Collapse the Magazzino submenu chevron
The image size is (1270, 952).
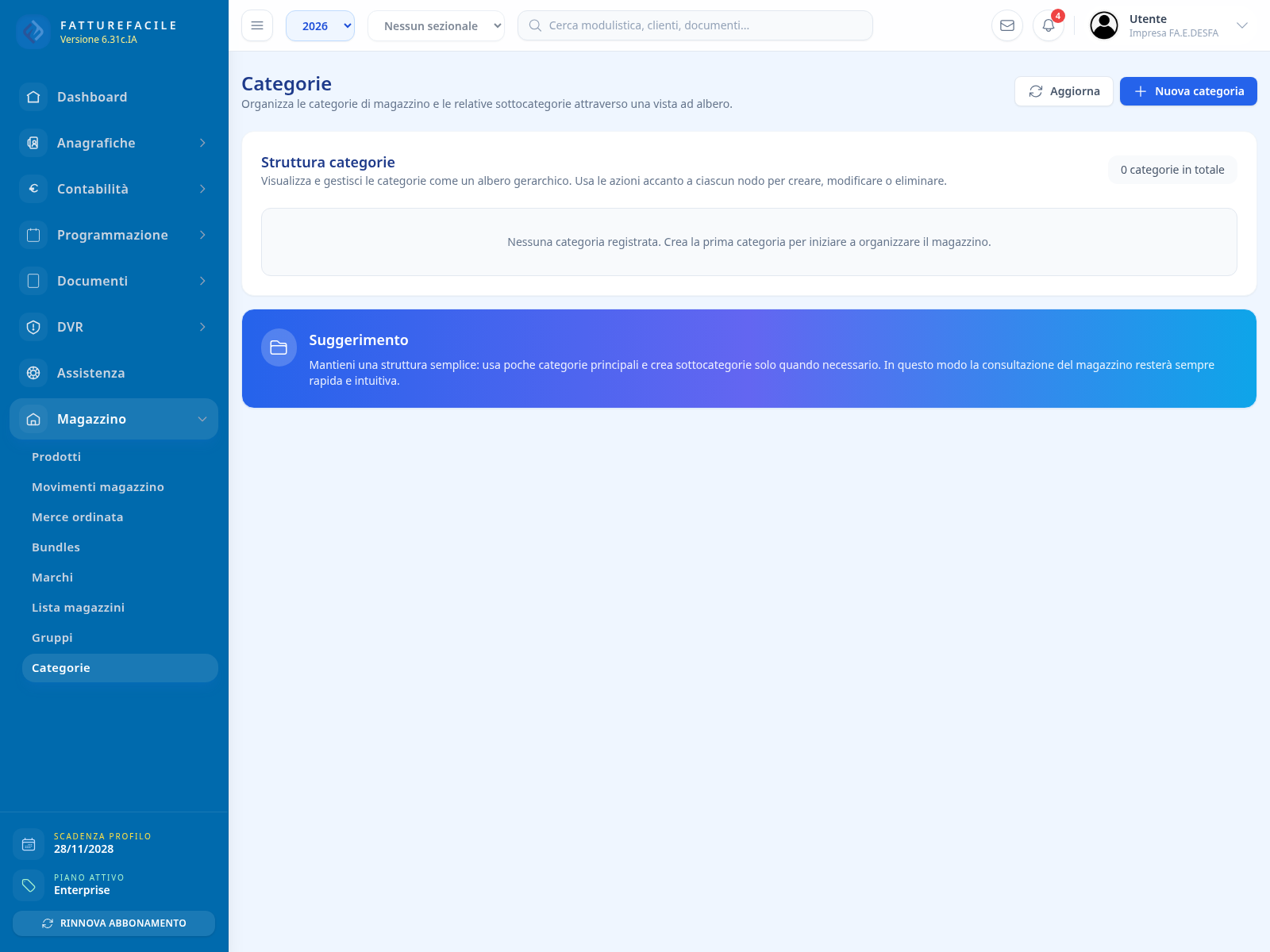point(202,419)
